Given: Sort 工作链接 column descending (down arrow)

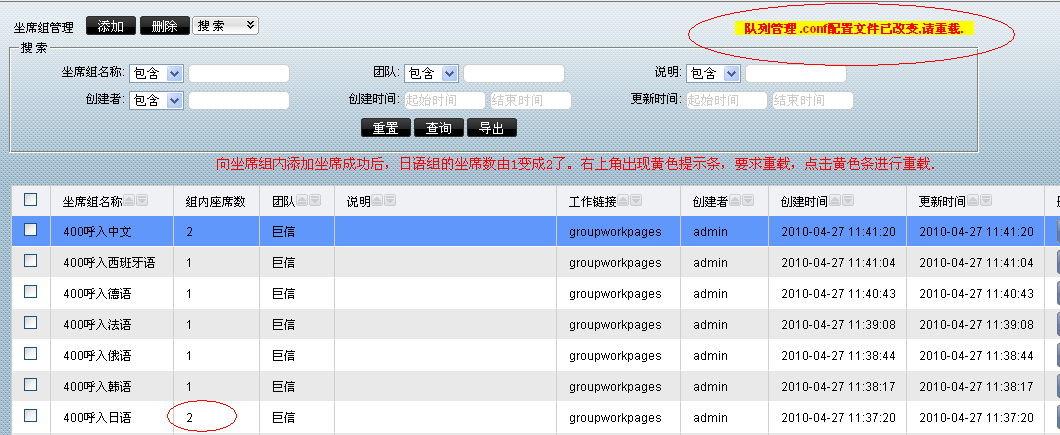Looking at the screenshot, I should point(637,201).
